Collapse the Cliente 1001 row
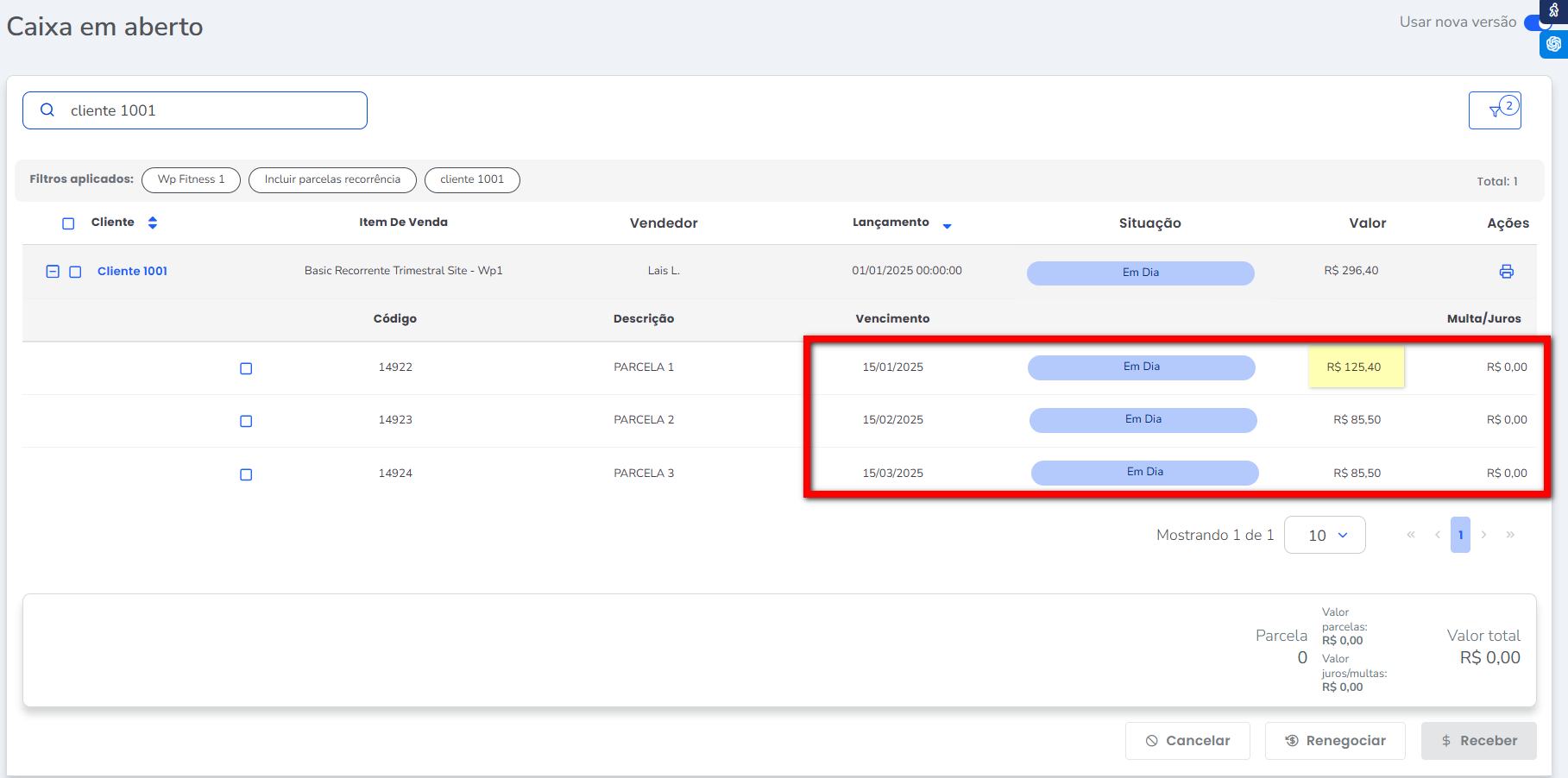 tap(53, 272)
